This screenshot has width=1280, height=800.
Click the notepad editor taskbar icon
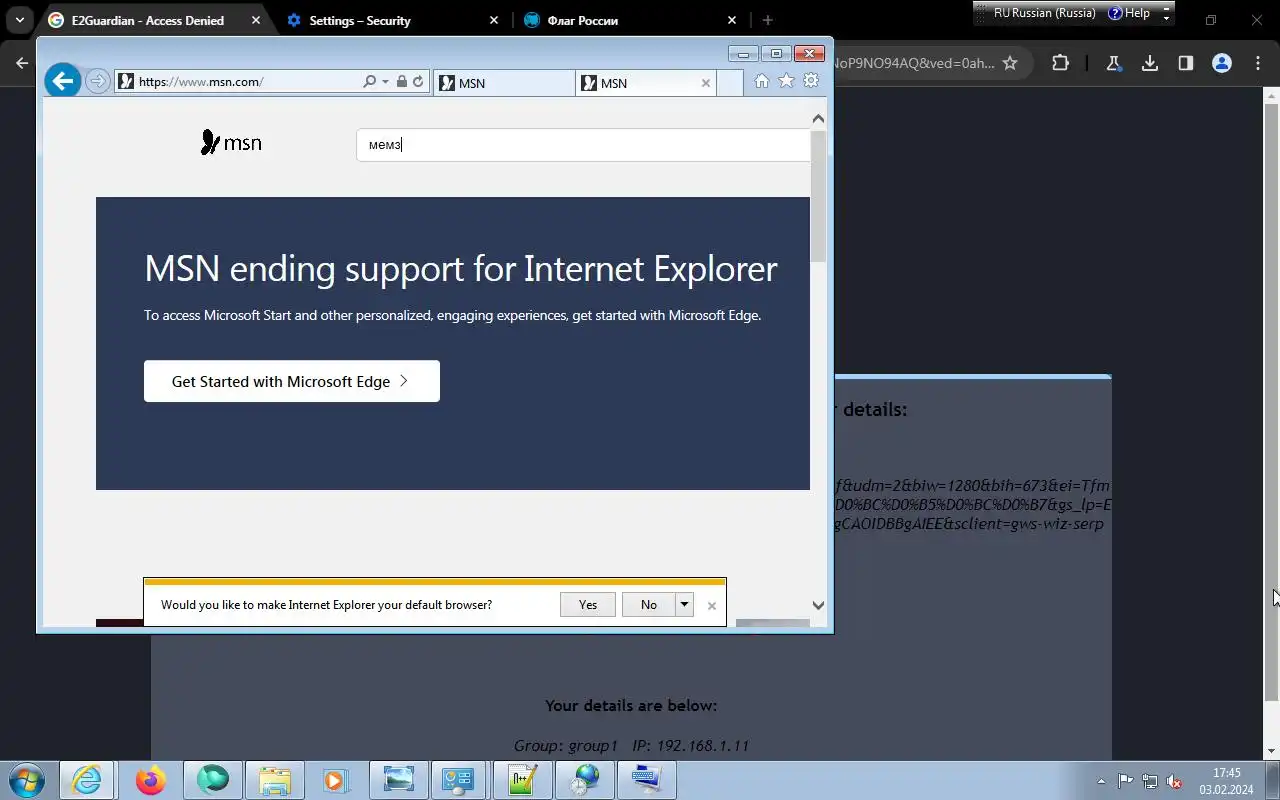point(522,780)
